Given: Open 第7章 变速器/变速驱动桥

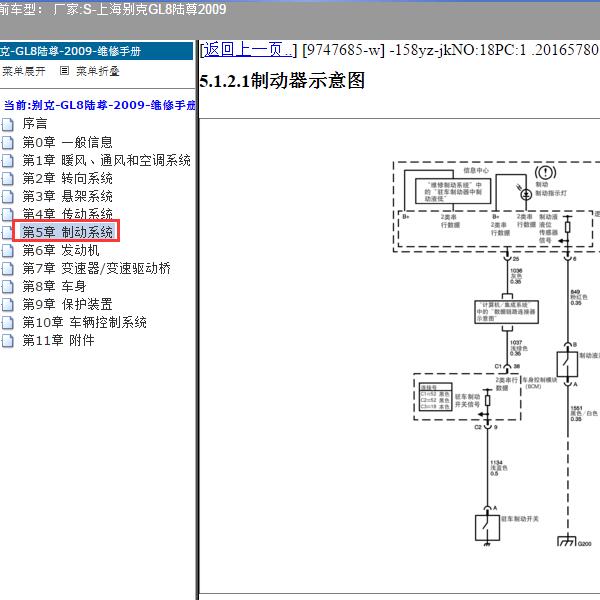Looking at the screenshot, I should coord(96,268).
